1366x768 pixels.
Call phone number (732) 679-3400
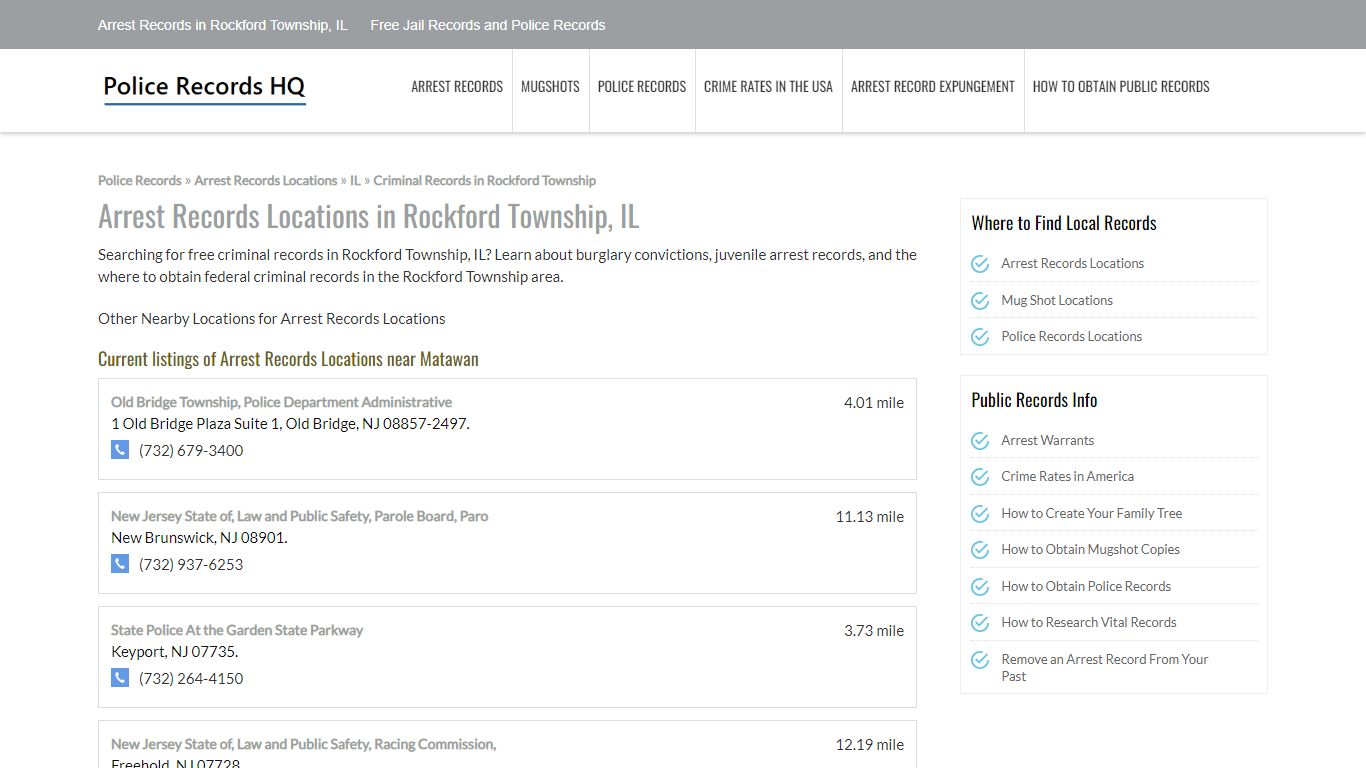191,450
